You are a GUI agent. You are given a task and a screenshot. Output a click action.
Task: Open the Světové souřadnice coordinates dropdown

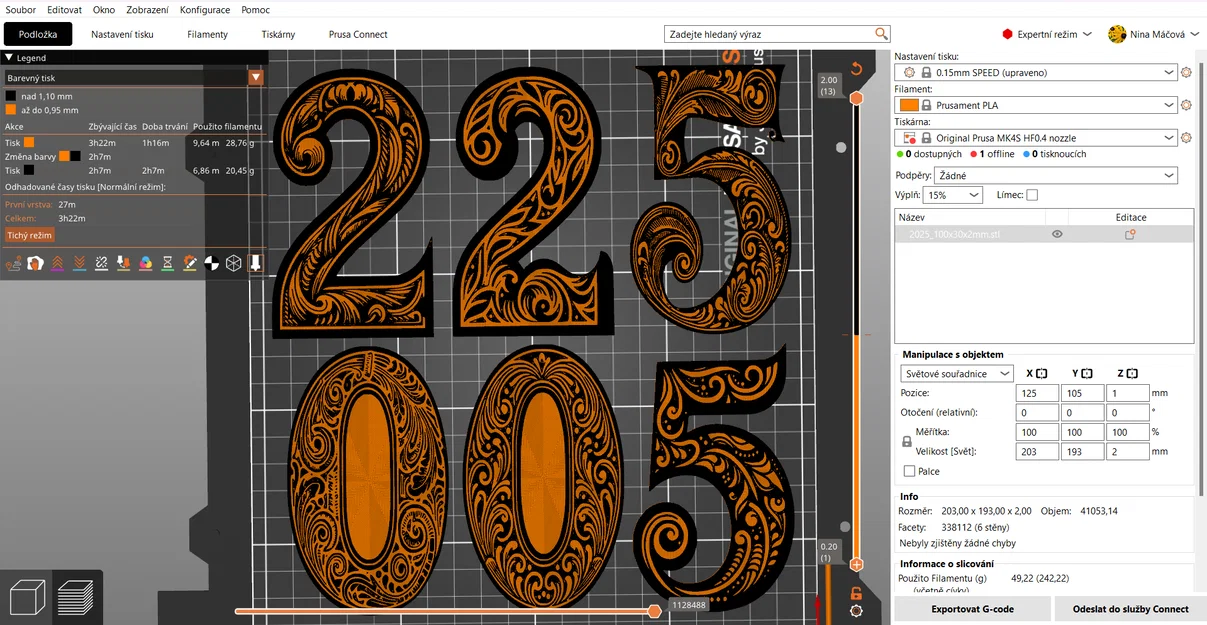(957, 374)
